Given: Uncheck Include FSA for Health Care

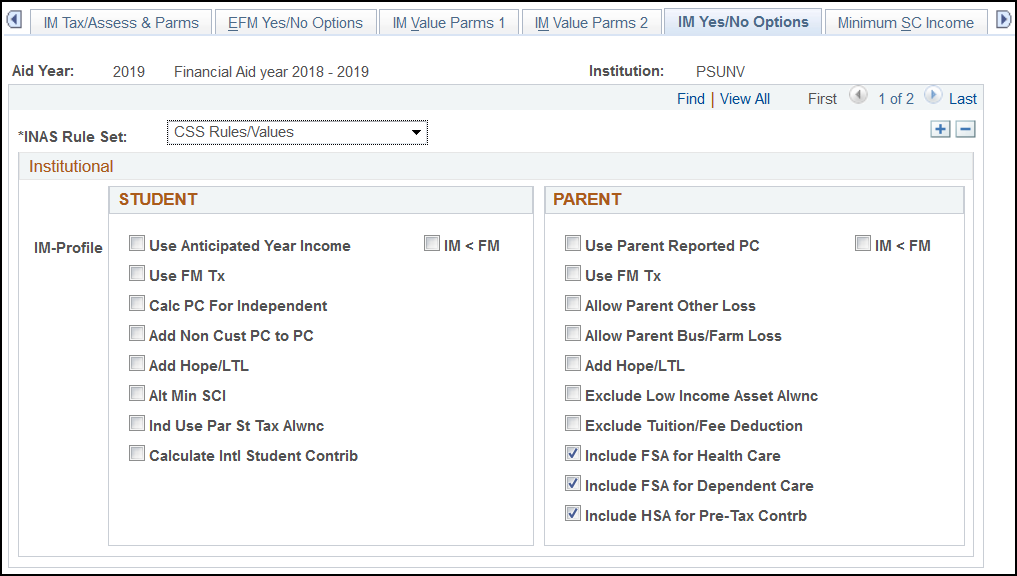Looking at the screenshot, I should 573,454.
